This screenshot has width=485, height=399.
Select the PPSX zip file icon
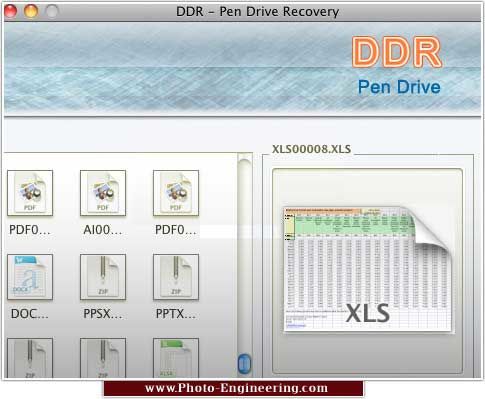[103, 277]
